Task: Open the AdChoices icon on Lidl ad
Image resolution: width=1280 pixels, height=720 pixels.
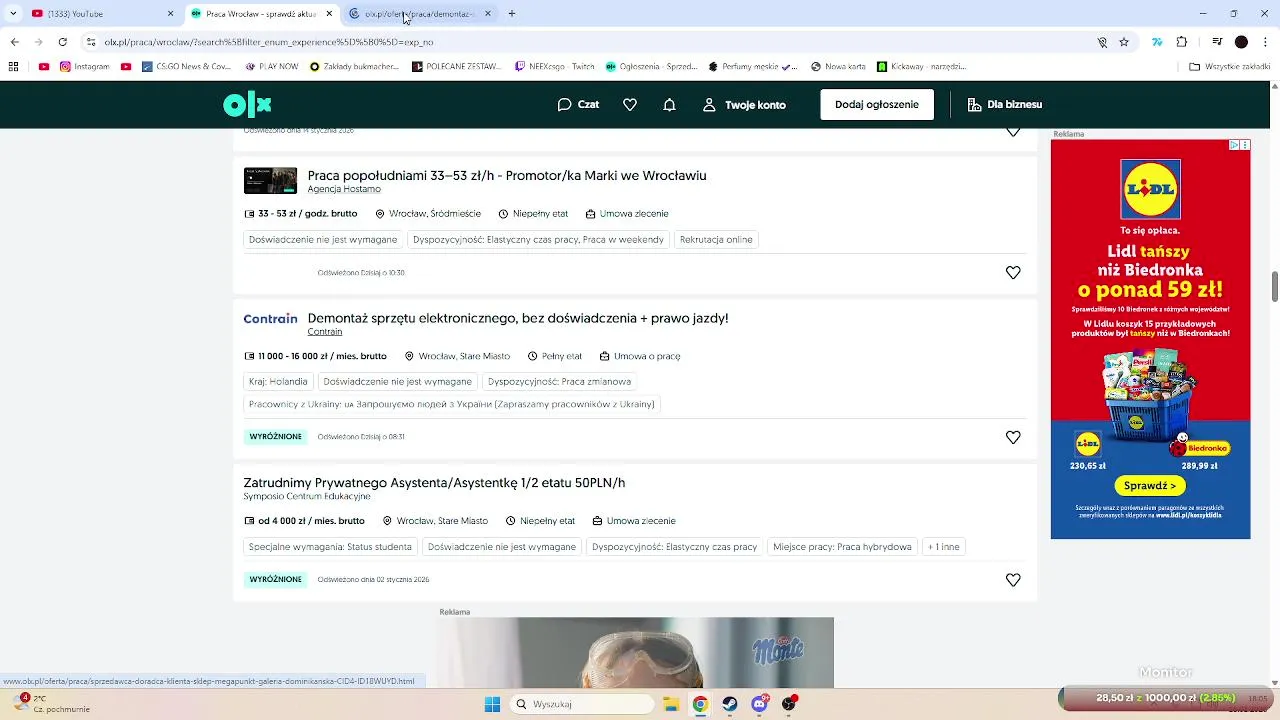Action: point(1235,145)
